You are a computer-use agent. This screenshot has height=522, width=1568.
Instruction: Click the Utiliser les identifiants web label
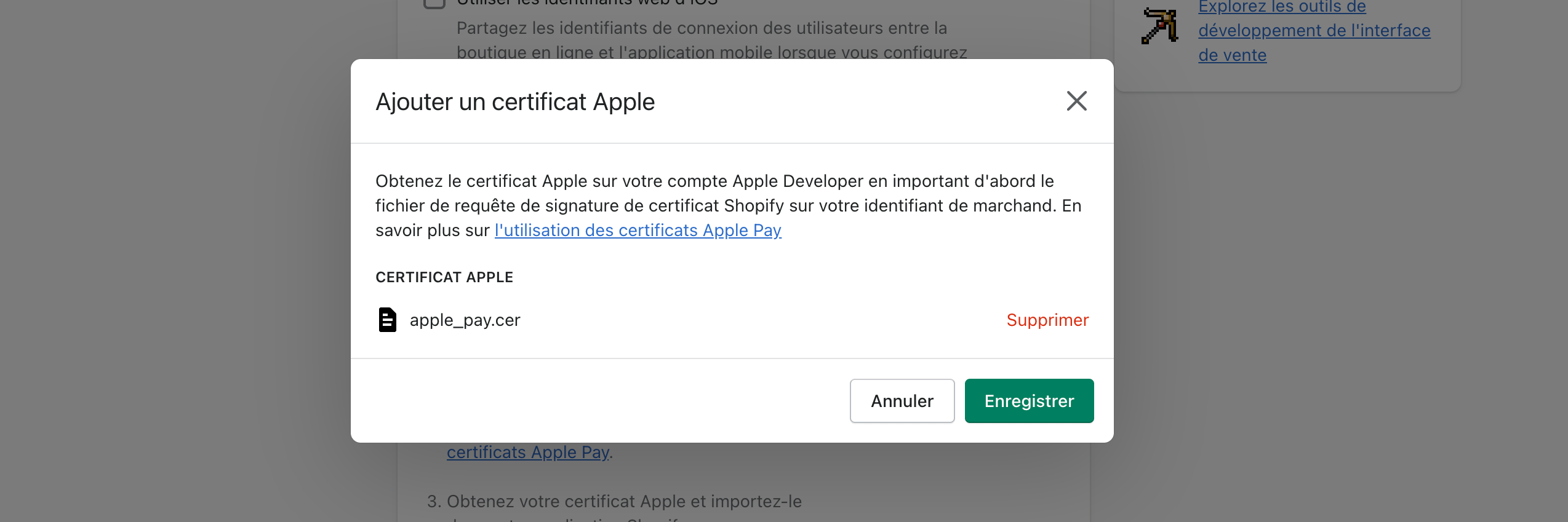[x=587, y=2]
